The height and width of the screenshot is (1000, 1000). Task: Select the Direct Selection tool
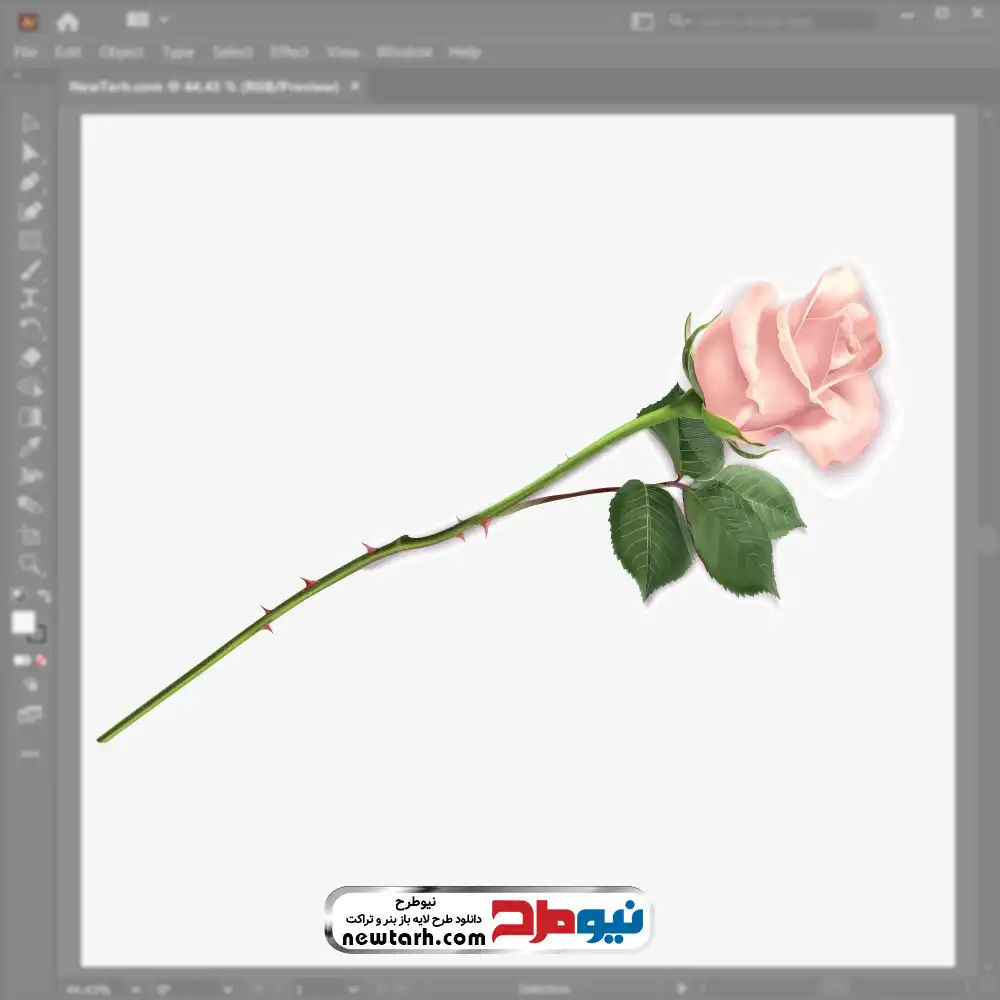pyautogui.click(x=30, y=153)
